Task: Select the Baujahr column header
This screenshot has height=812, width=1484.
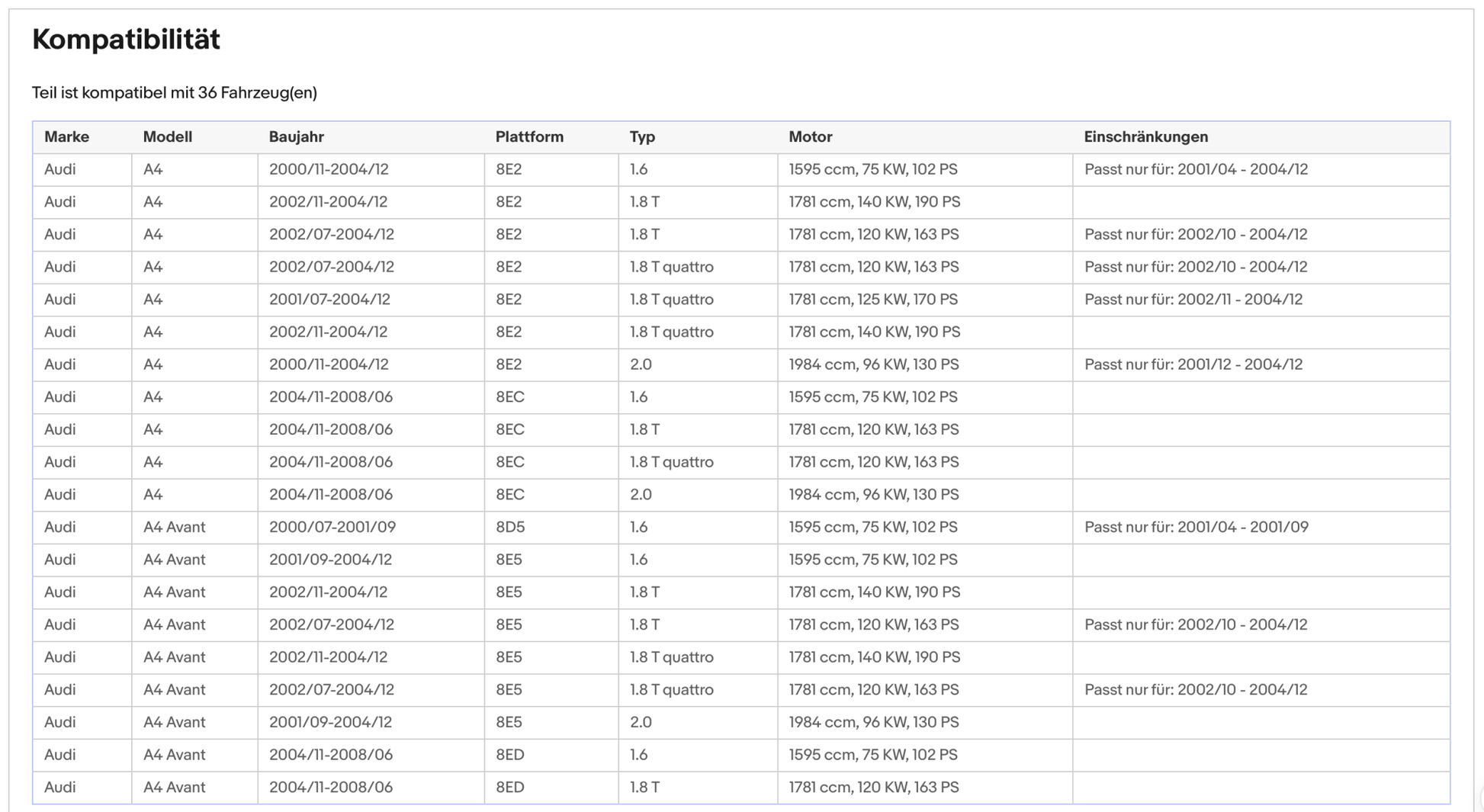Action: click(x=296, y=137)
